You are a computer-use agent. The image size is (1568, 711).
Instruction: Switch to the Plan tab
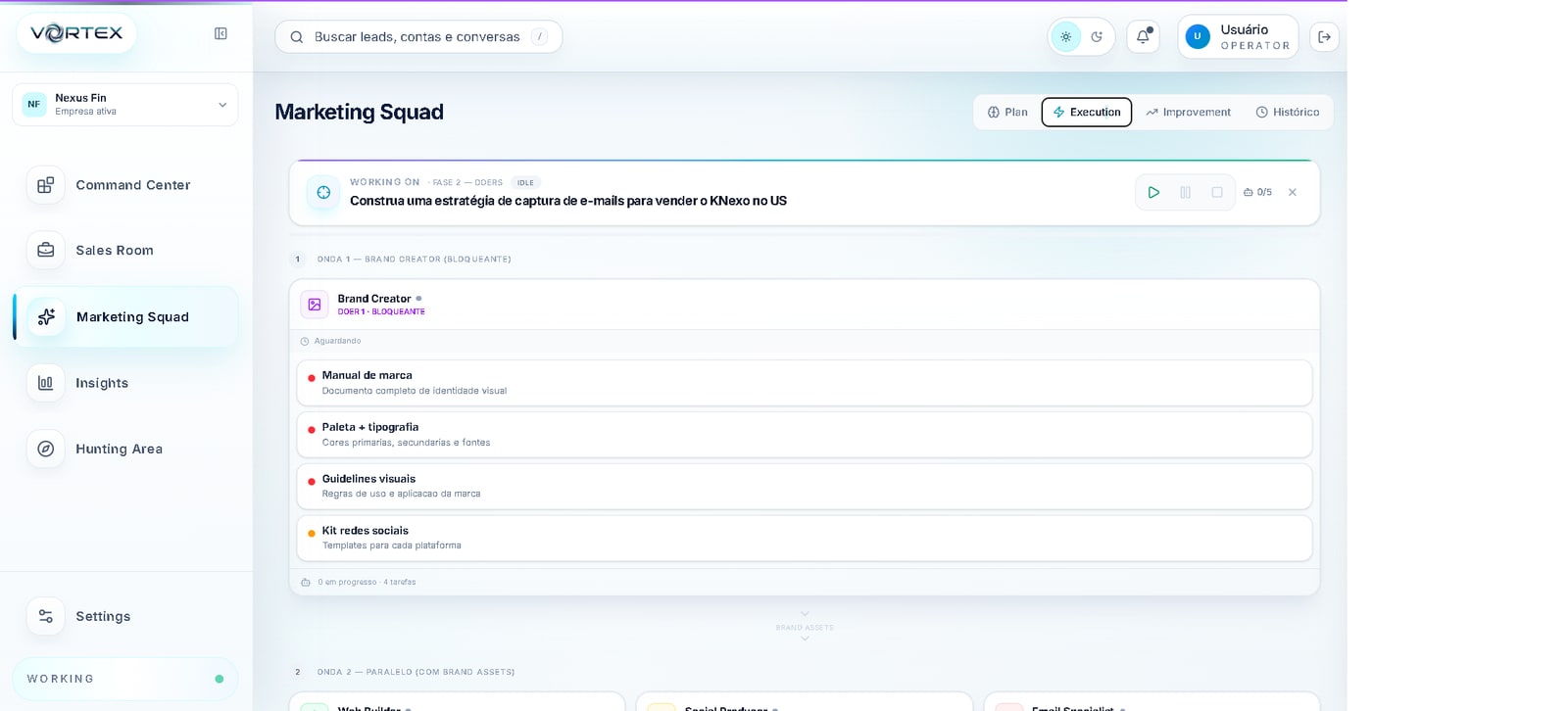tap(1007, 112)
